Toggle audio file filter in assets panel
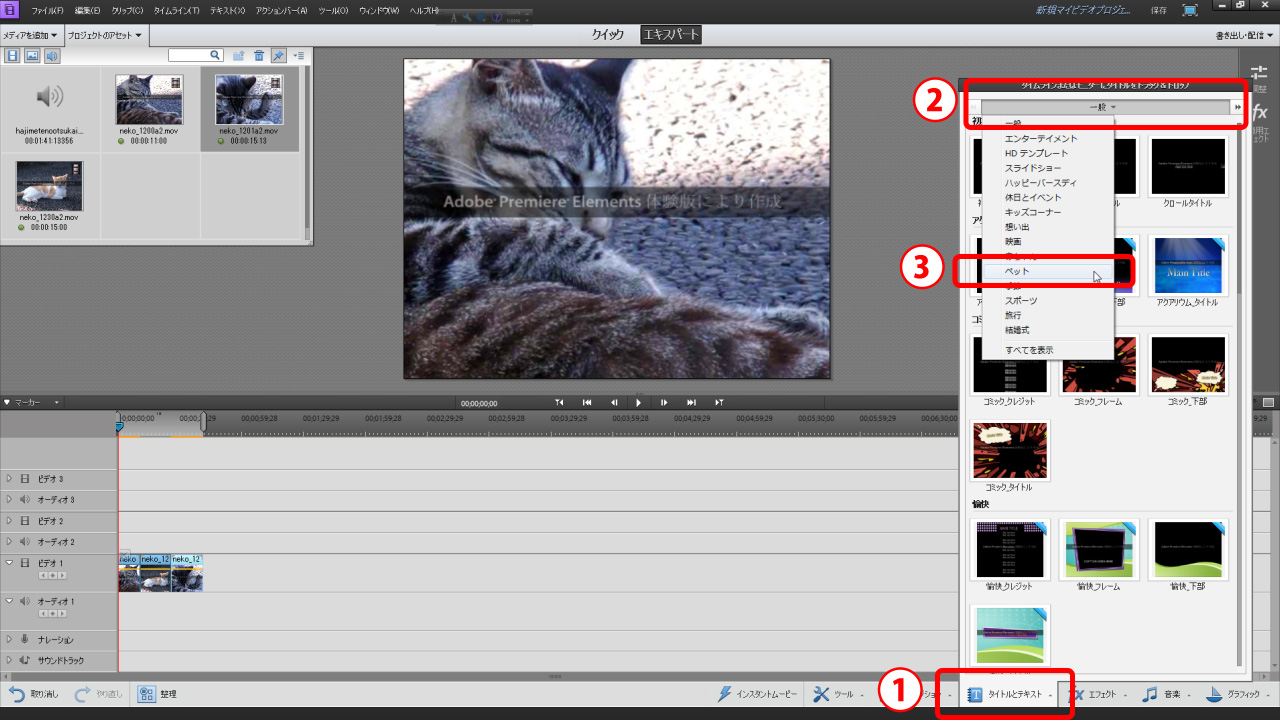 (51, 56)
